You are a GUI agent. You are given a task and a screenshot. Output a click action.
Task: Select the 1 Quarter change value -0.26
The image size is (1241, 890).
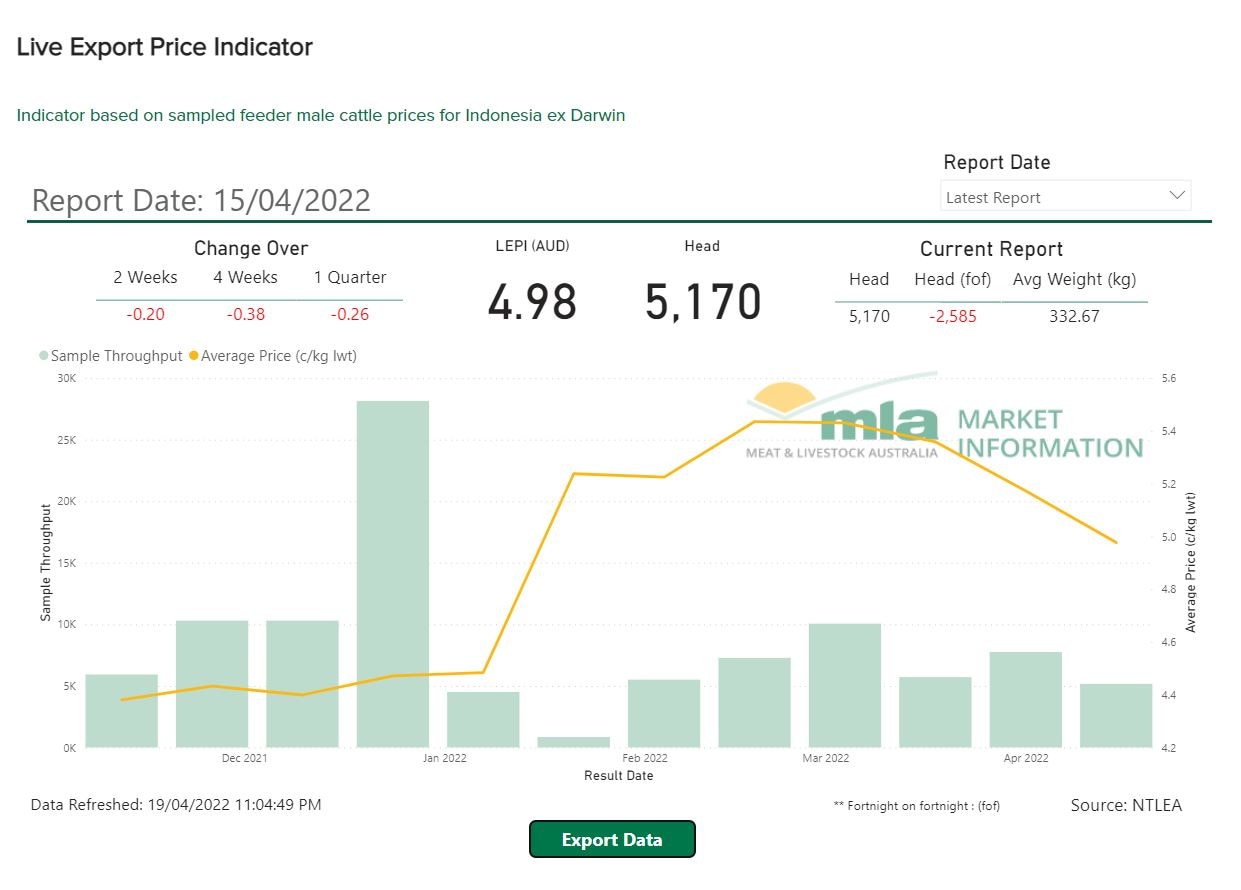(x=349, y=314)
